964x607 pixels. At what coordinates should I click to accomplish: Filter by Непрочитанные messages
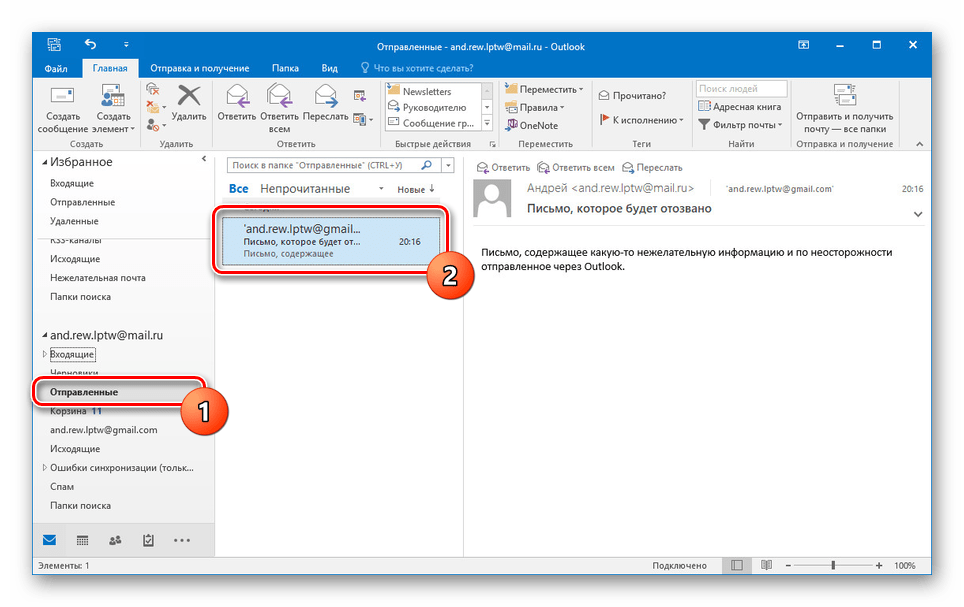(305, 189)
